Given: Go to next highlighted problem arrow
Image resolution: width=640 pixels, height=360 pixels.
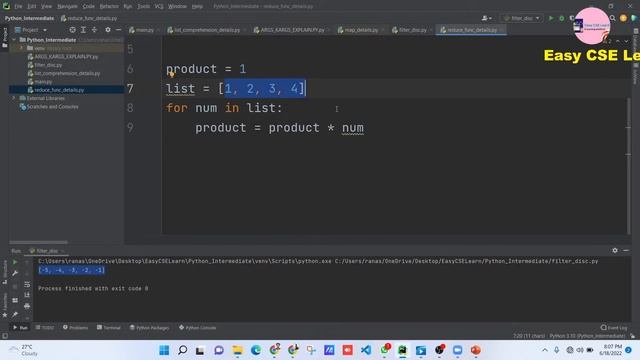Looking at the screenshot, I should tap(626, 41).
